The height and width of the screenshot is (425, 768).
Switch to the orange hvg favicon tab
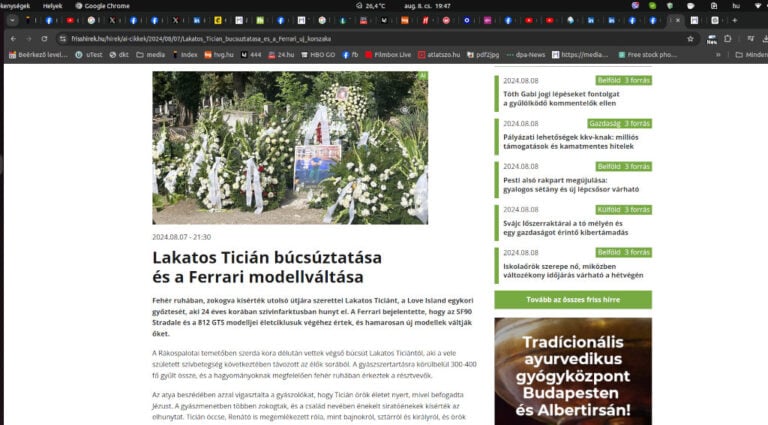coord(405,21)
